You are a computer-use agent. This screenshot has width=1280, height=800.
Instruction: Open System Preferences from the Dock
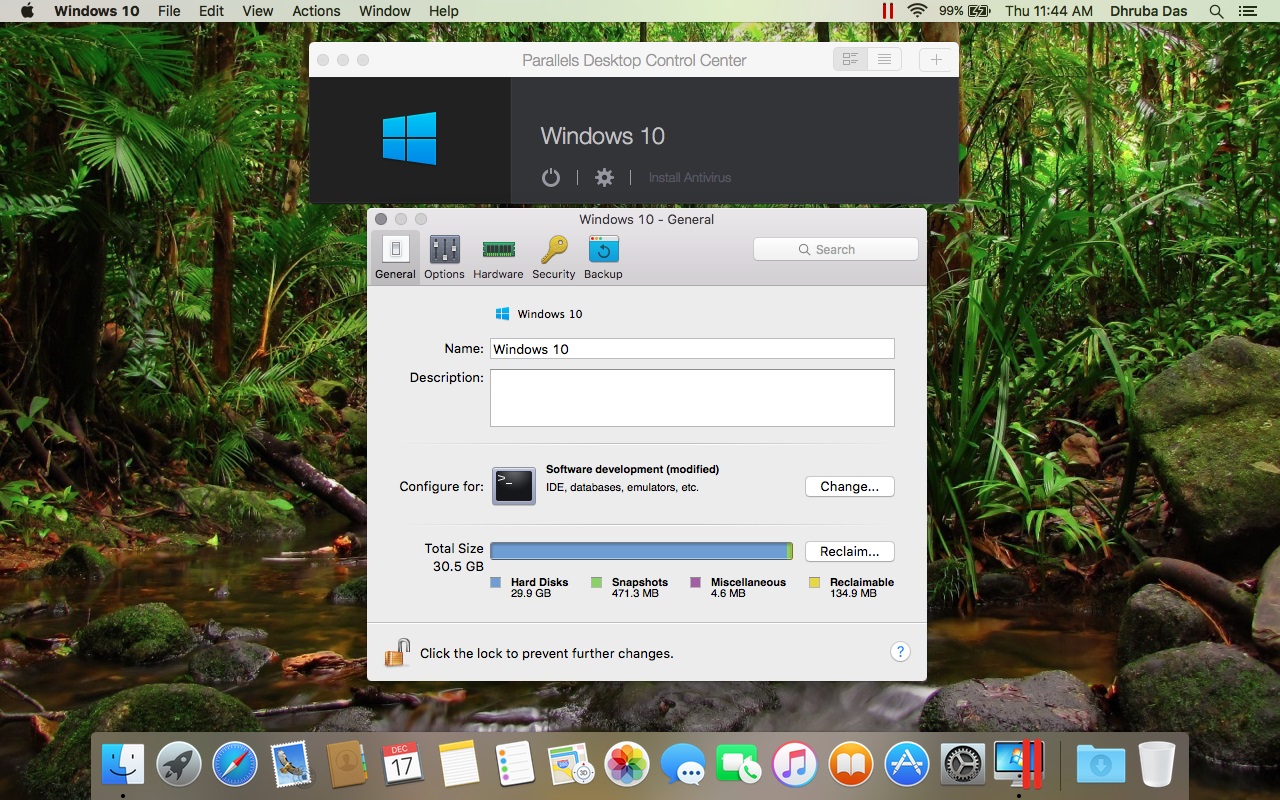[x=963, y=765]
